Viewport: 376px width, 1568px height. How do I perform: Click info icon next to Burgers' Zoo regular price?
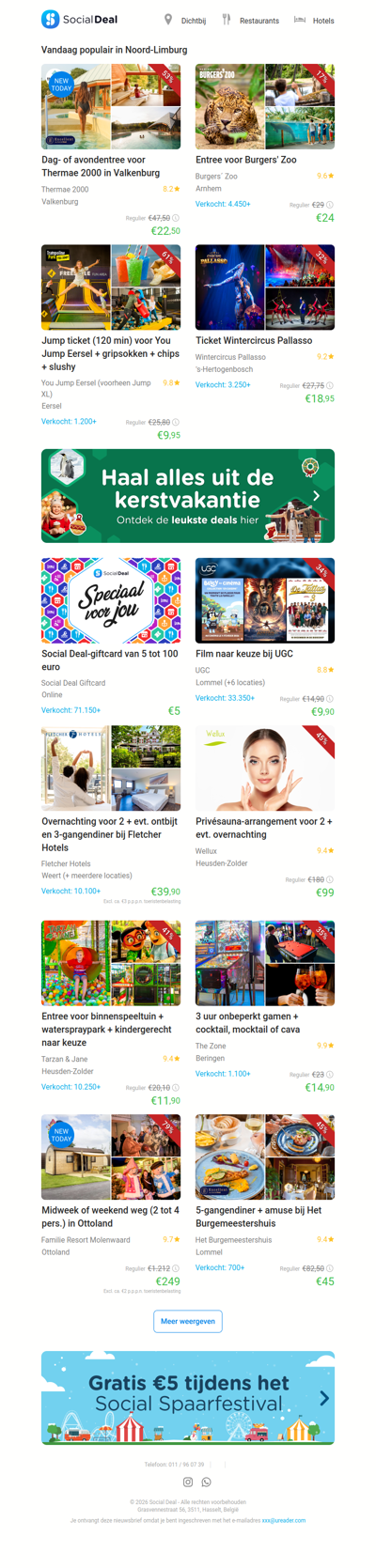(x=330, y=205)
